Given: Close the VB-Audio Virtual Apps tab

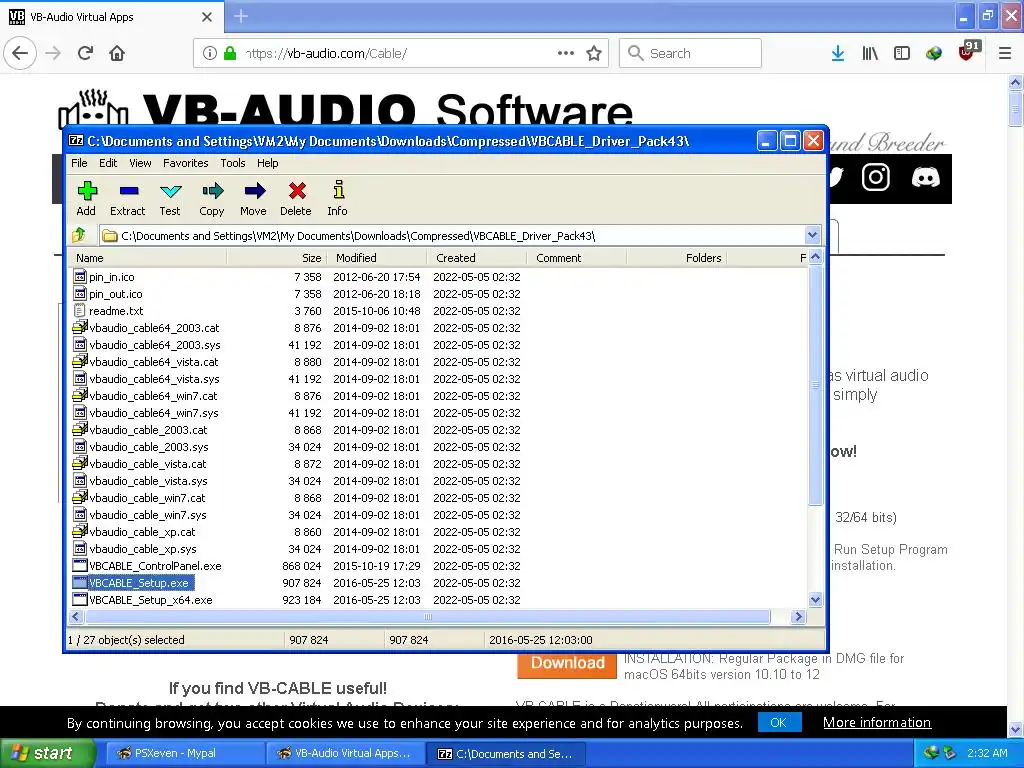Looking at the screenshot, I should [x=207, y=17].
